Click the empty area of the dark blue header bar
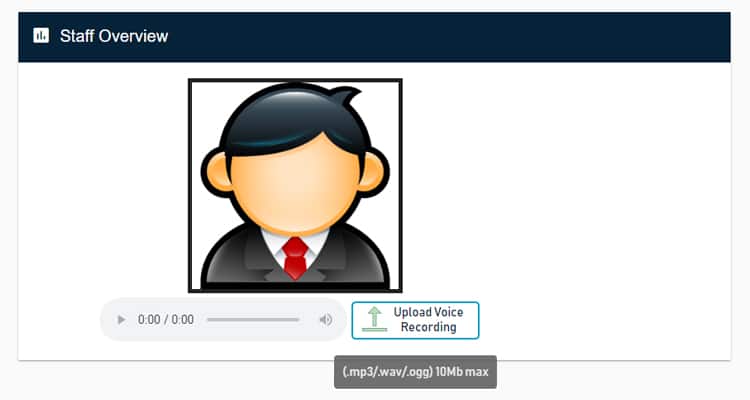This screenshot has height=400, width=750. pos(450,37)
